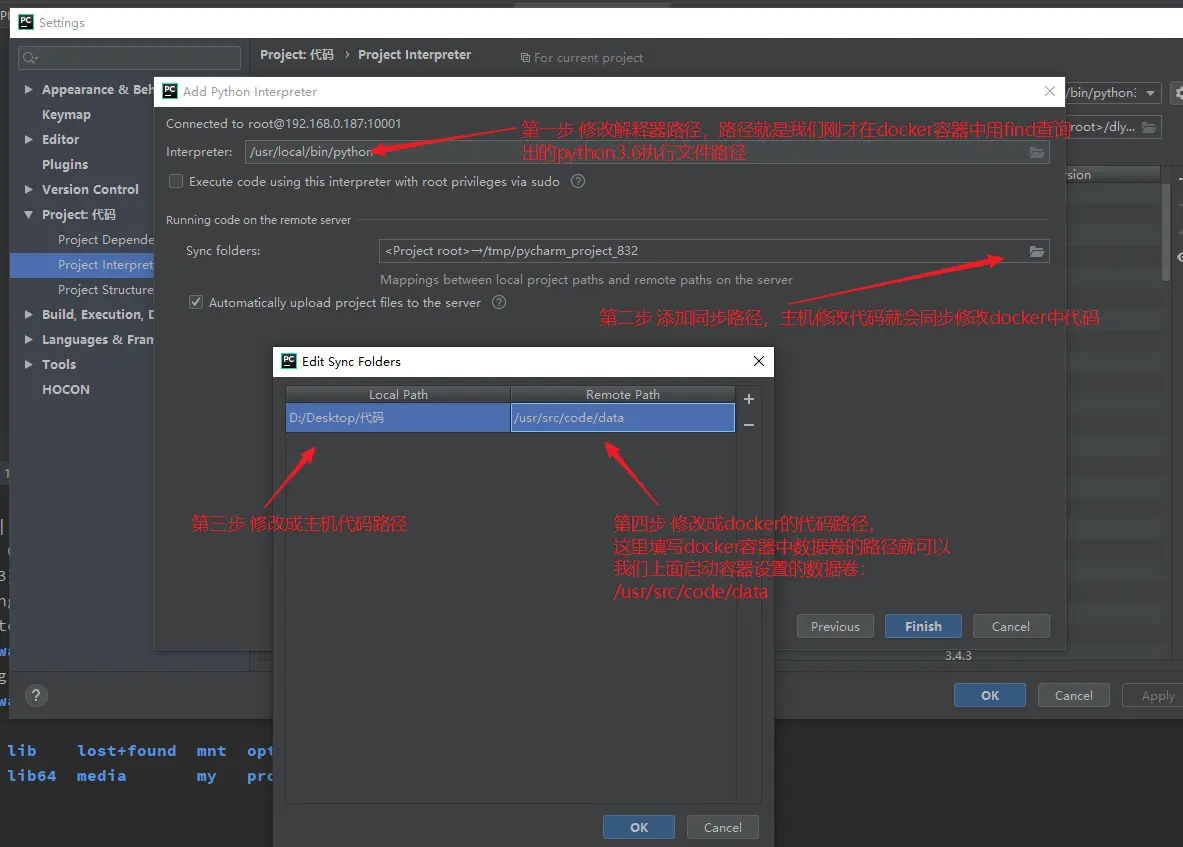Expand the Tools section in sidebar

point(28,364)
